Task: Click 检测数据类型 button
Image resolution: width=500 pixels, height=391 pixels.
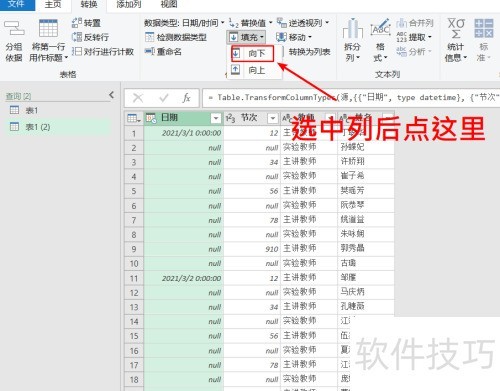Action: (x=176, y=37)
